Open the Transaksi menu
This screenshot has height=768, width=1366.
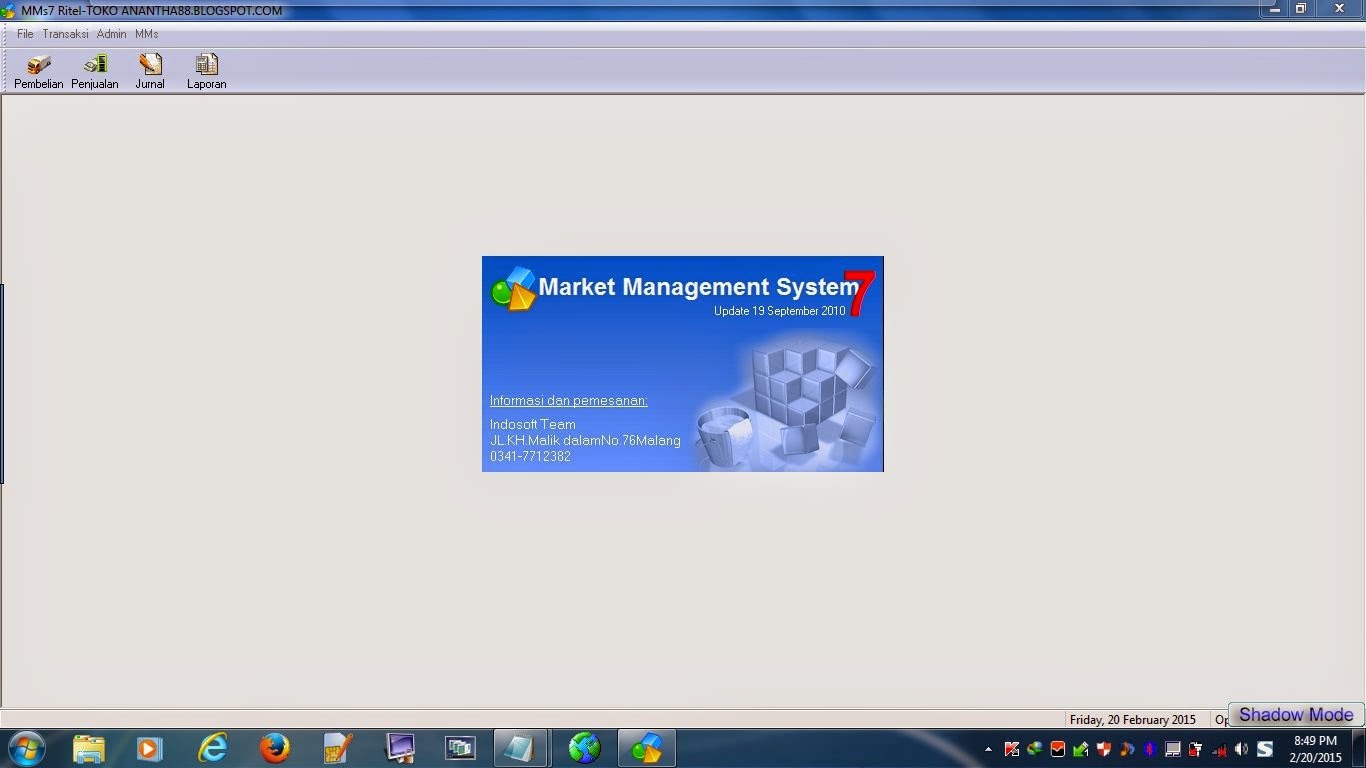tap(65, 34)
